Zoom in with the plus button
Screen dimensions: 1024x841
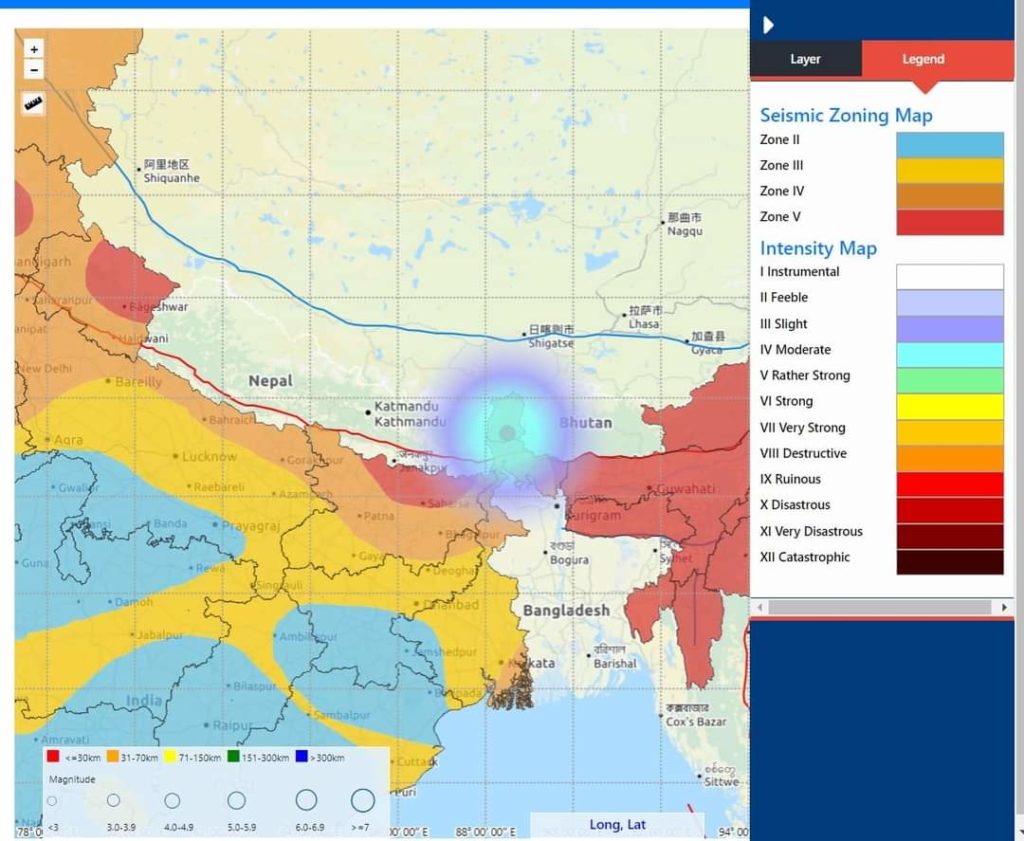(x=34, y=49)
